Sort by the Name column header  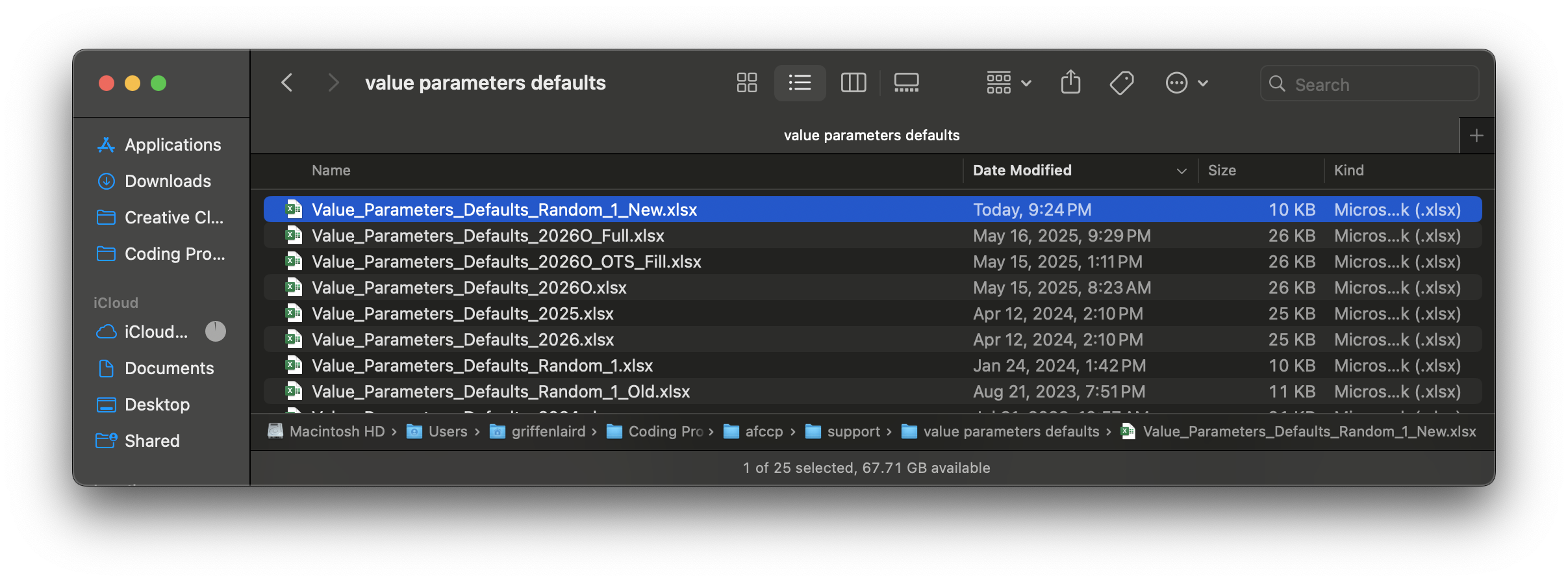pyautogui.click(x=331, y=171)
